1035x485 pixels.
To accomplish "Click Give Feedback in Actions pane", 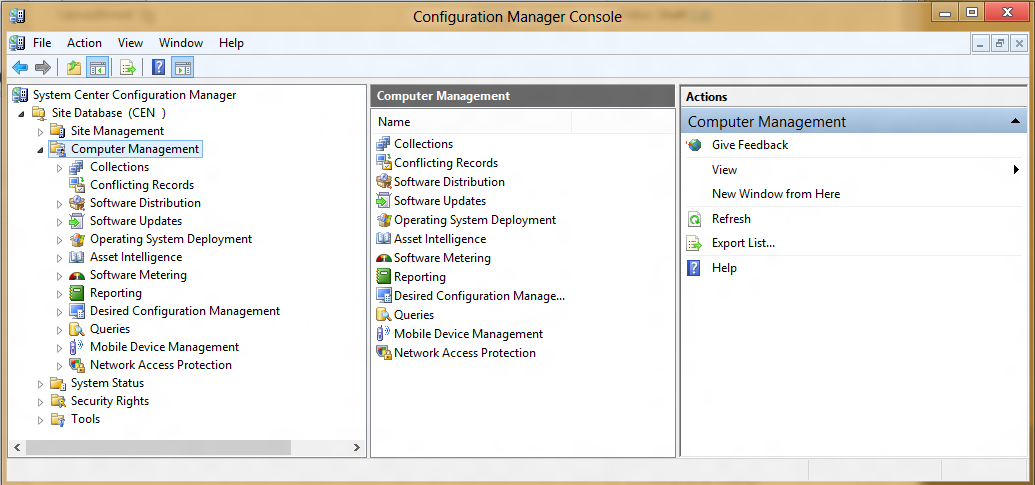I will (x=750, y=145).
